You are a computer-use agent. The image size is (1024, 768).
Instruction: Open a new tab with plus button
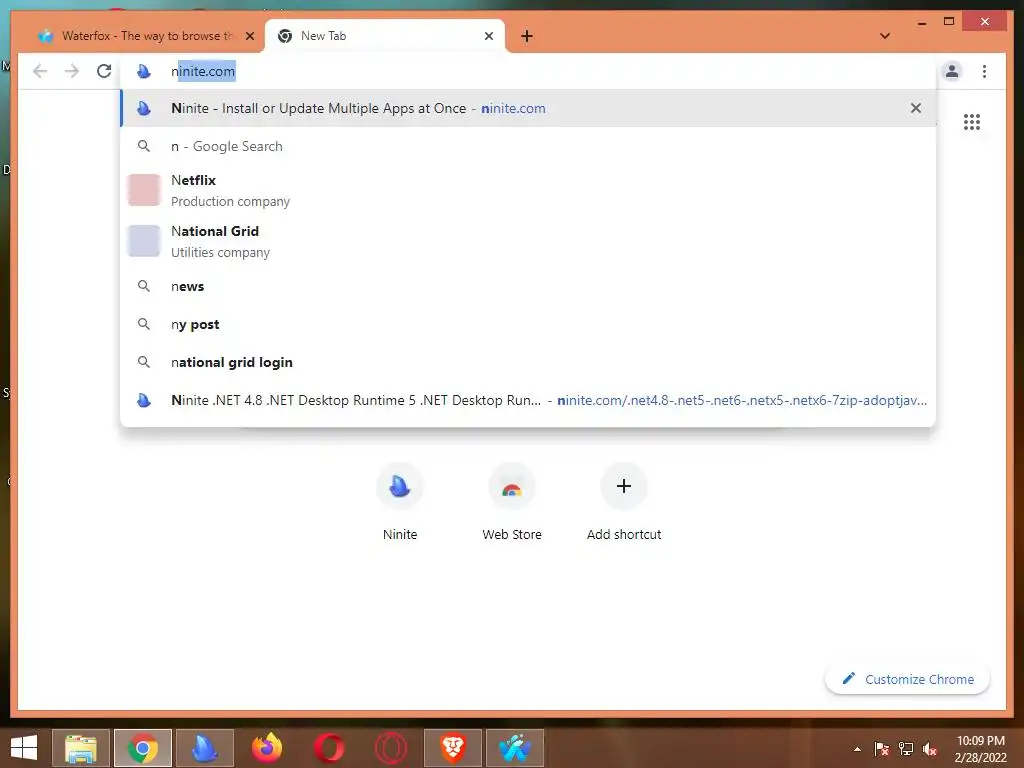pyautogui.click(x=527, y=36)
